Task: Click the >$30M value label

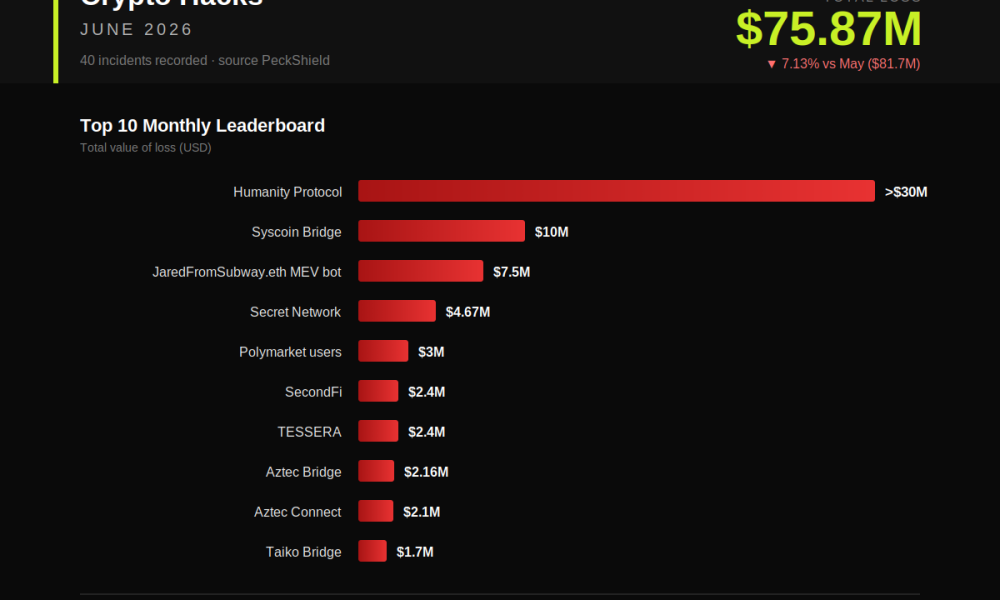Action: (x=906, y=192)
